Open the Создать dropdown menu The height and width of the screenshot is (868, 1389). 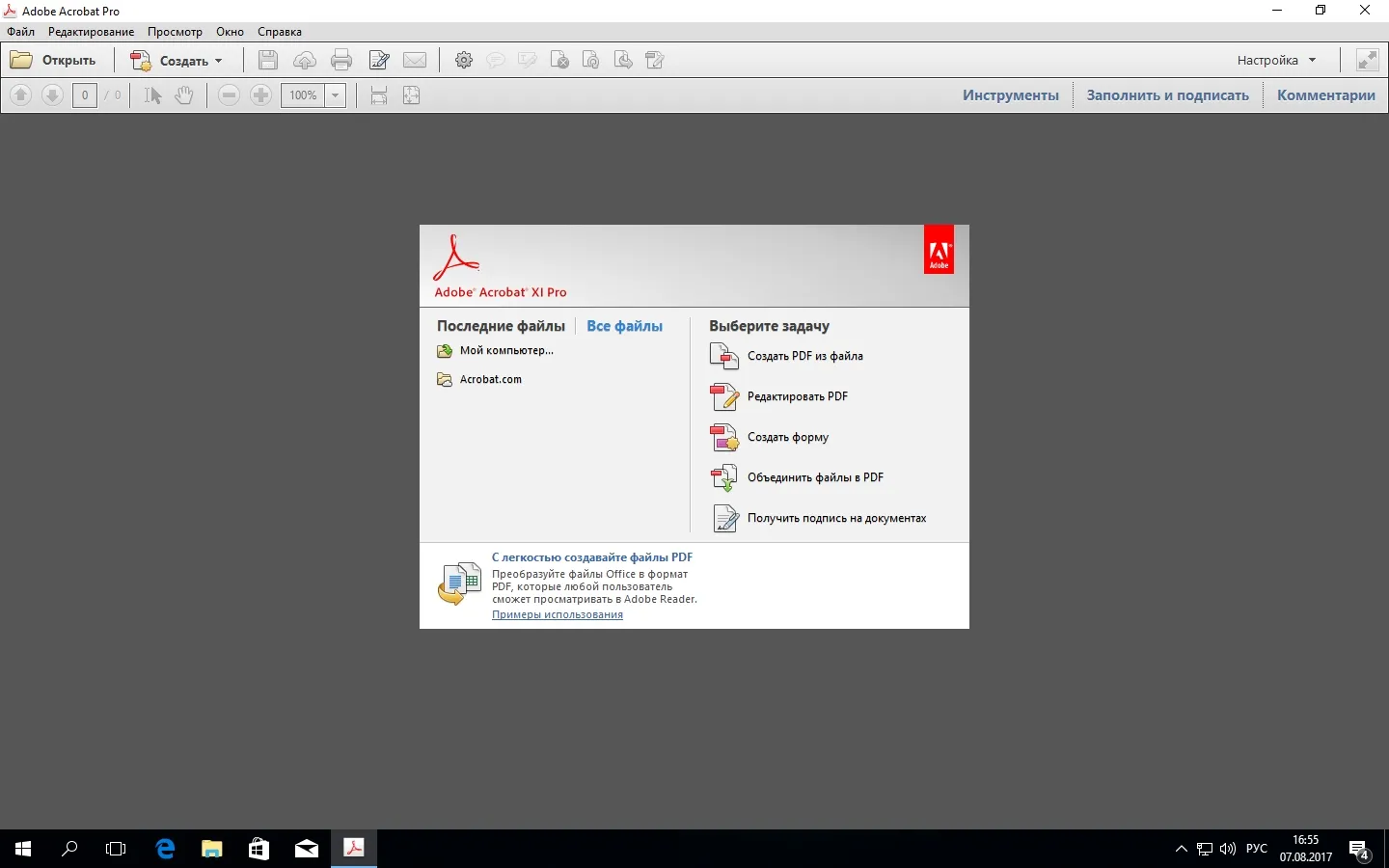click(x=177, y=60)
